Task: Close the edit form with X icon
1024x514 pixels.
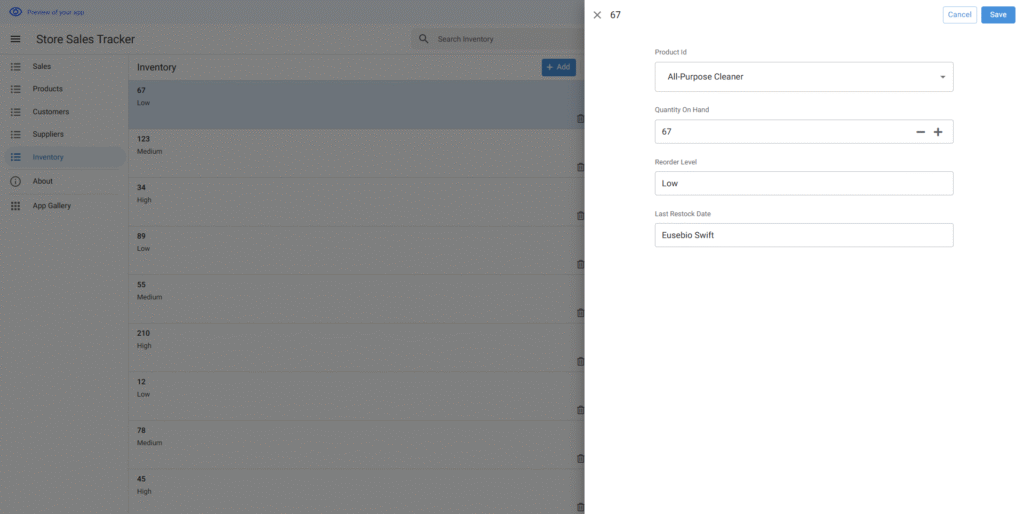Action: click(597, 15)
